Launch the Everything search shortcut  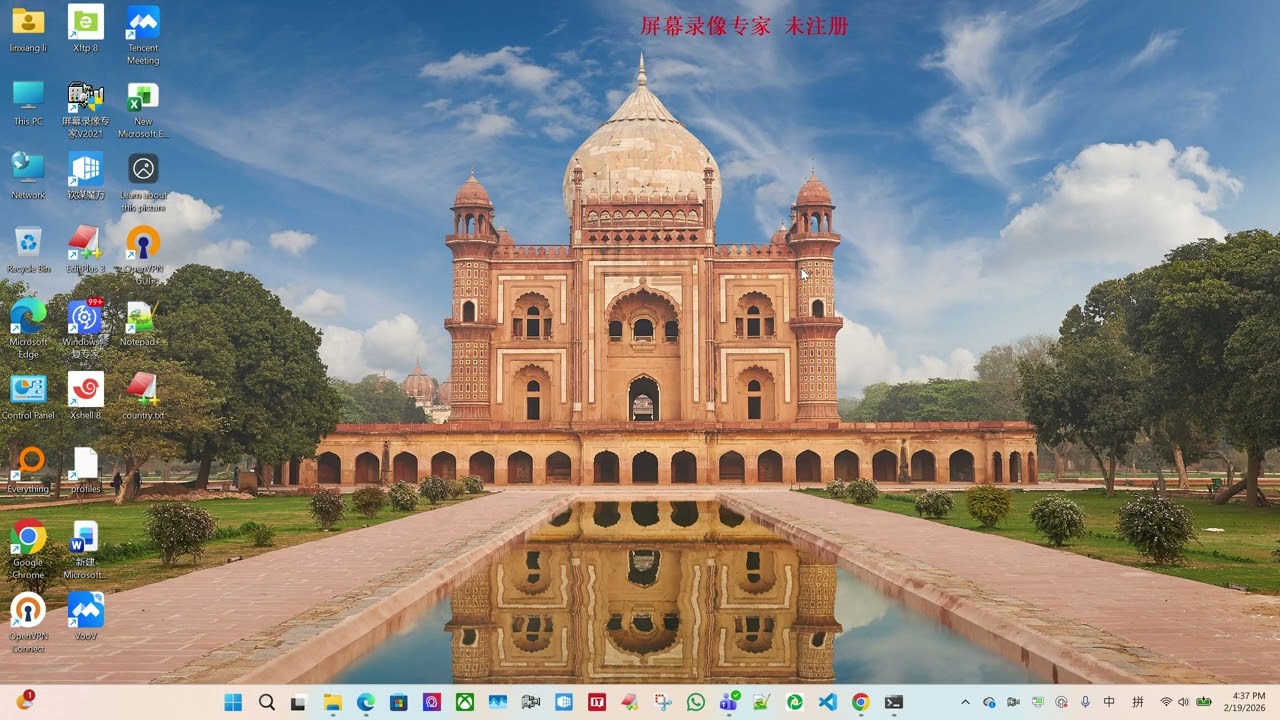[28, 470]
